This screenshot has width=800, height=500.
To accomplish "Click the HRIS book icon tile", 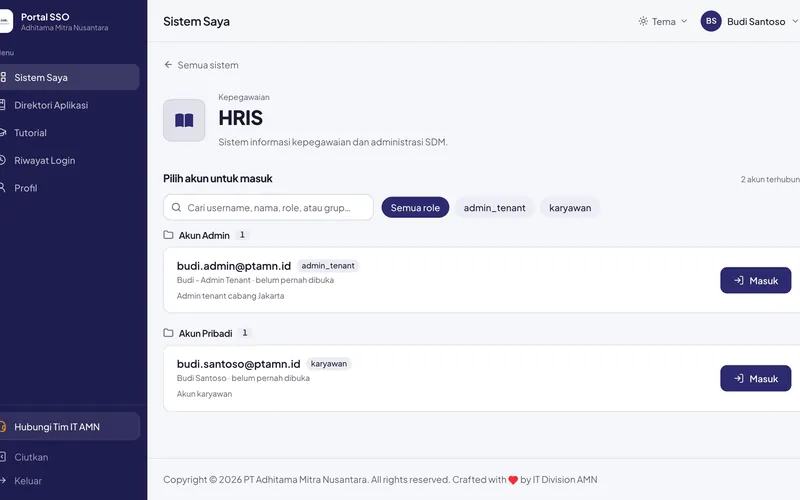I will coord(184,120).
